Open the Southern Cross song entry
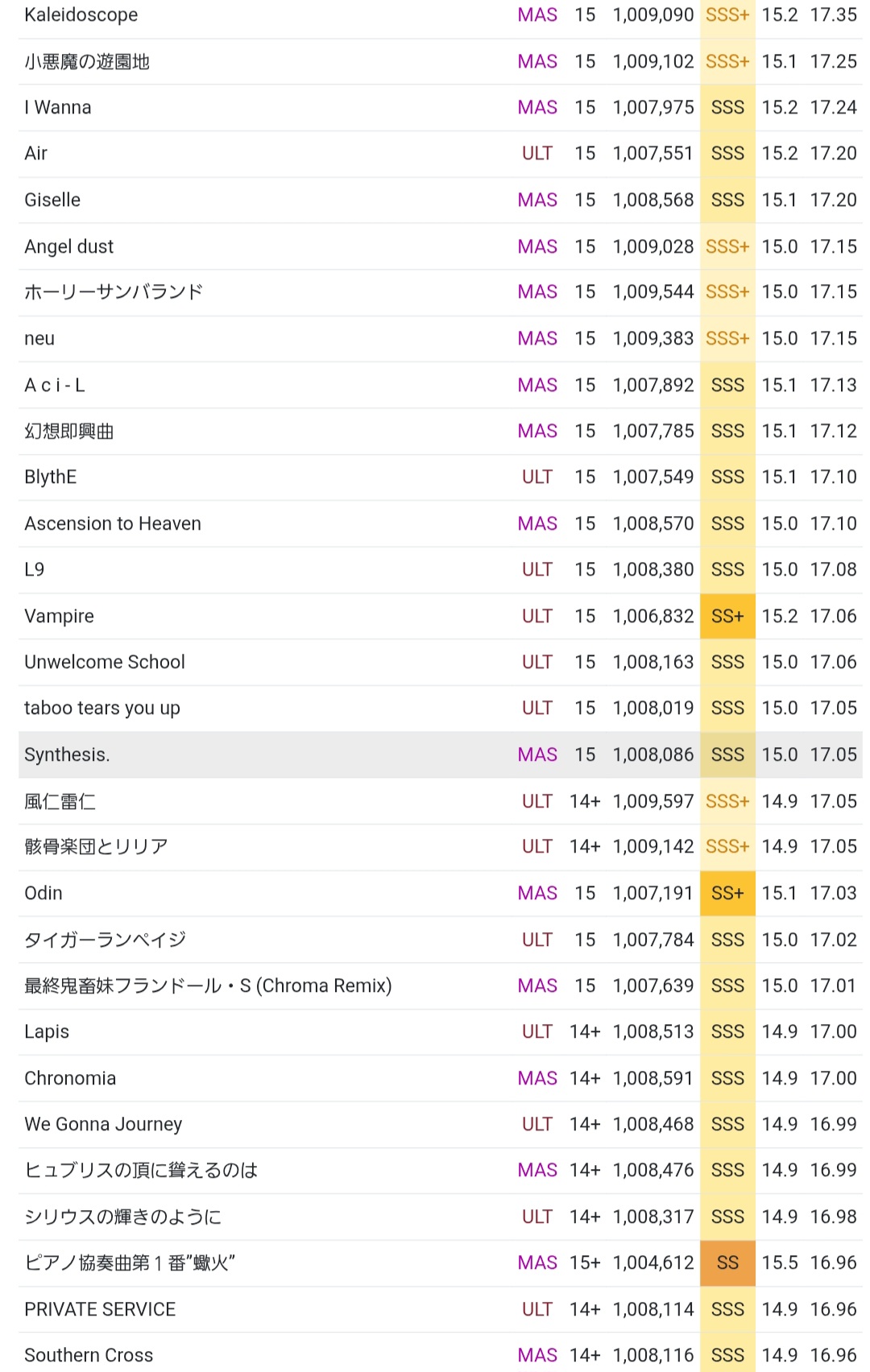The width and height of the screenshot is (870, 1372). coord(89,1356)
